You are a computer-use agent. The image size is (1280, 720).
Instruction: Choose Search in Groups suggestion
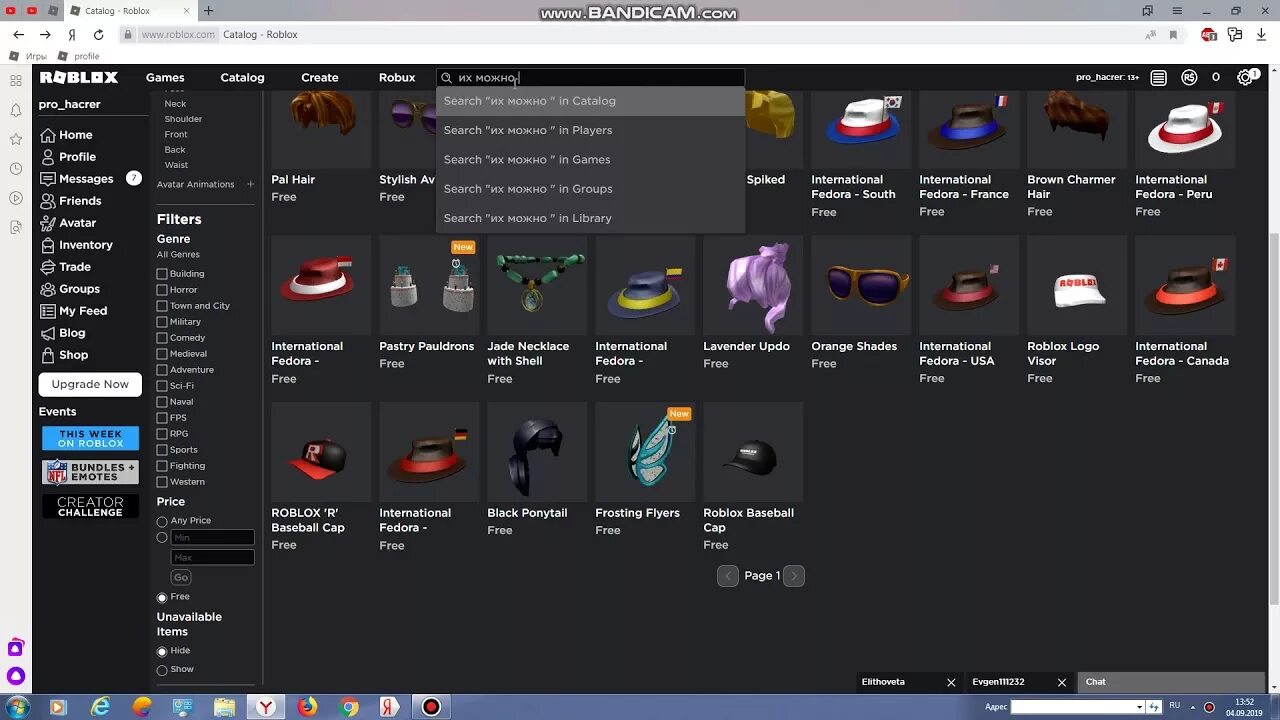[x=590, y=189]
